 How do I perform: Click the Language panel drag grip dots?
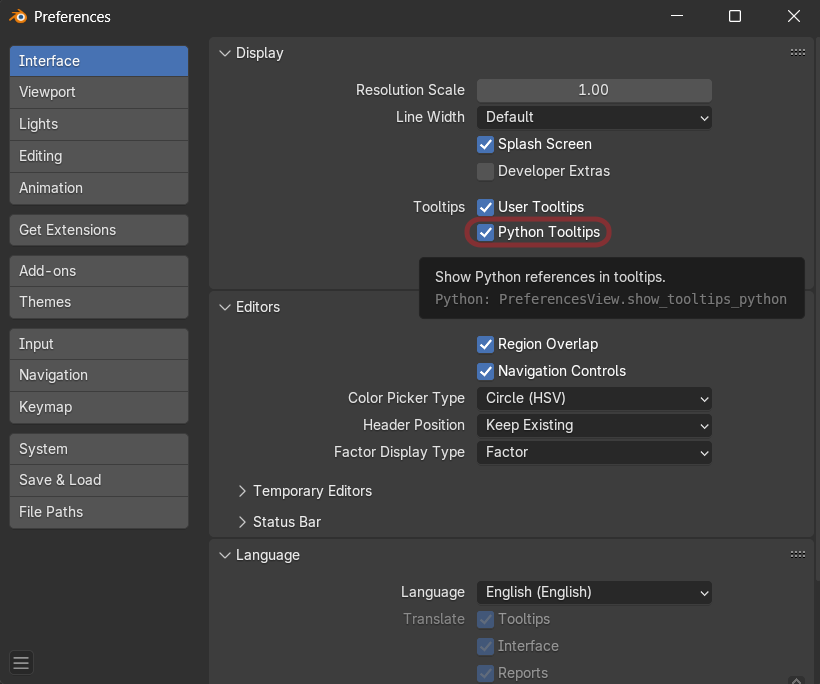[798, 554]
